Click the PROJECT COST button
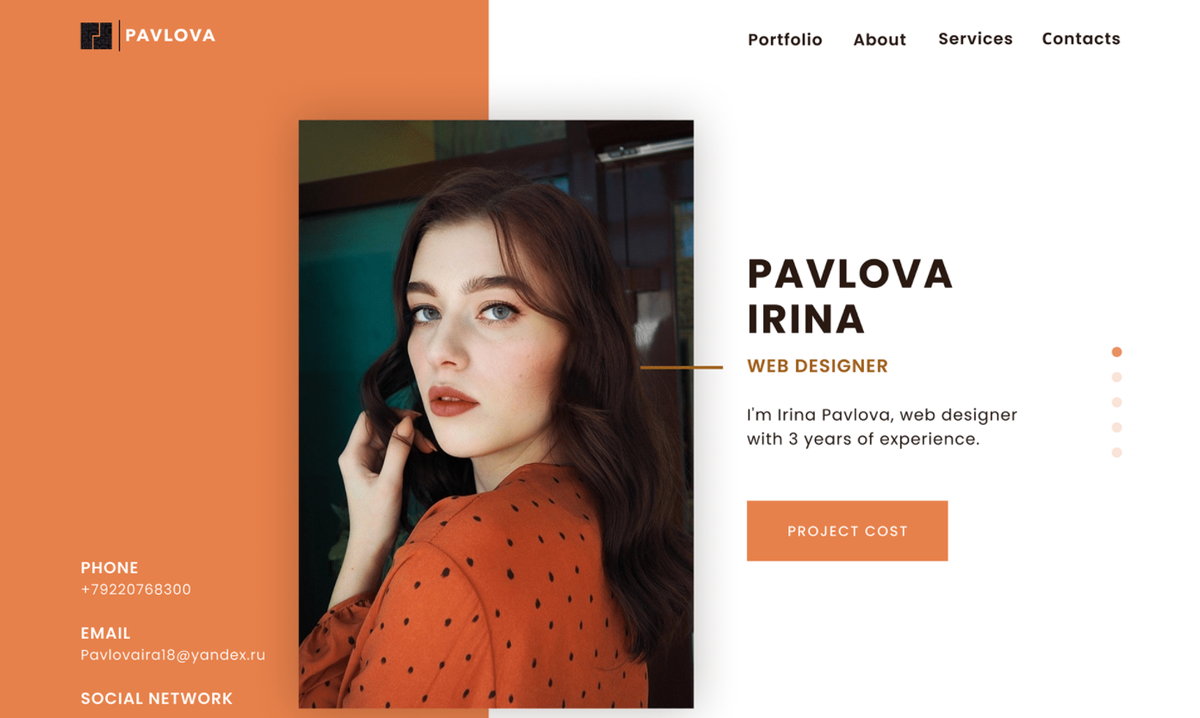This screenshot has width=1200, height=718. coord(847,531)
